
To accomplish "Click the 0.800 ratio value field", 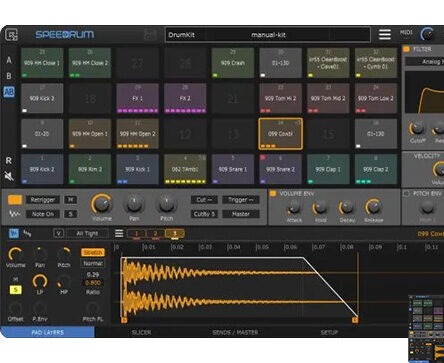I will point(93,283).
